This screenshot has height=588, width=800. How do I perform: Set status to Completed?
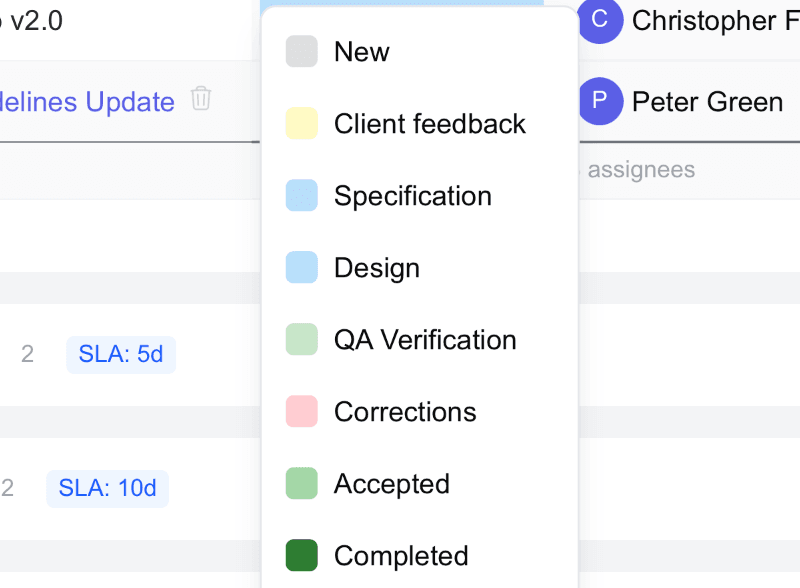click(400, 556)
